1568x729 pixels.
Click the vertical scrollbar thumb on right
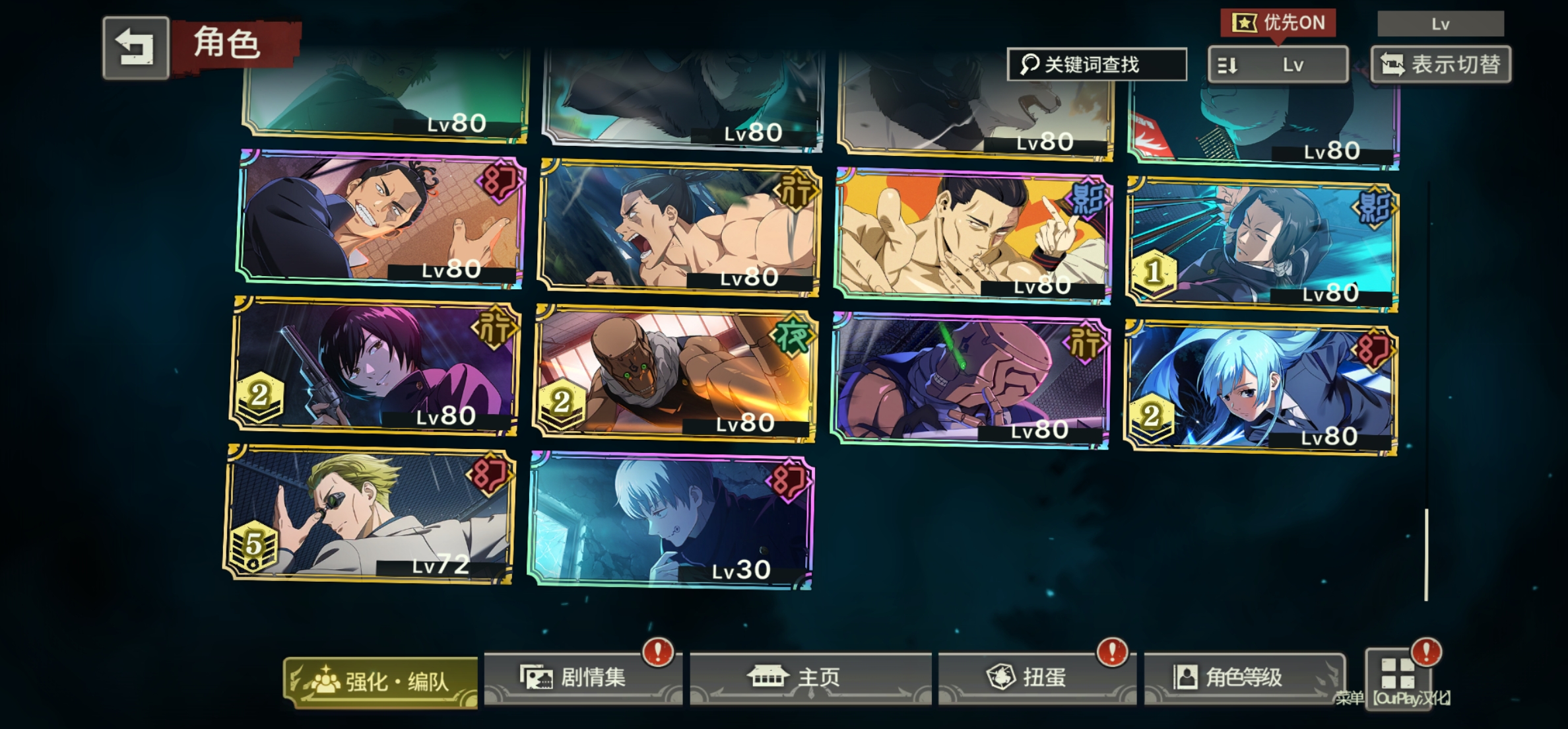coord(1426,555)
